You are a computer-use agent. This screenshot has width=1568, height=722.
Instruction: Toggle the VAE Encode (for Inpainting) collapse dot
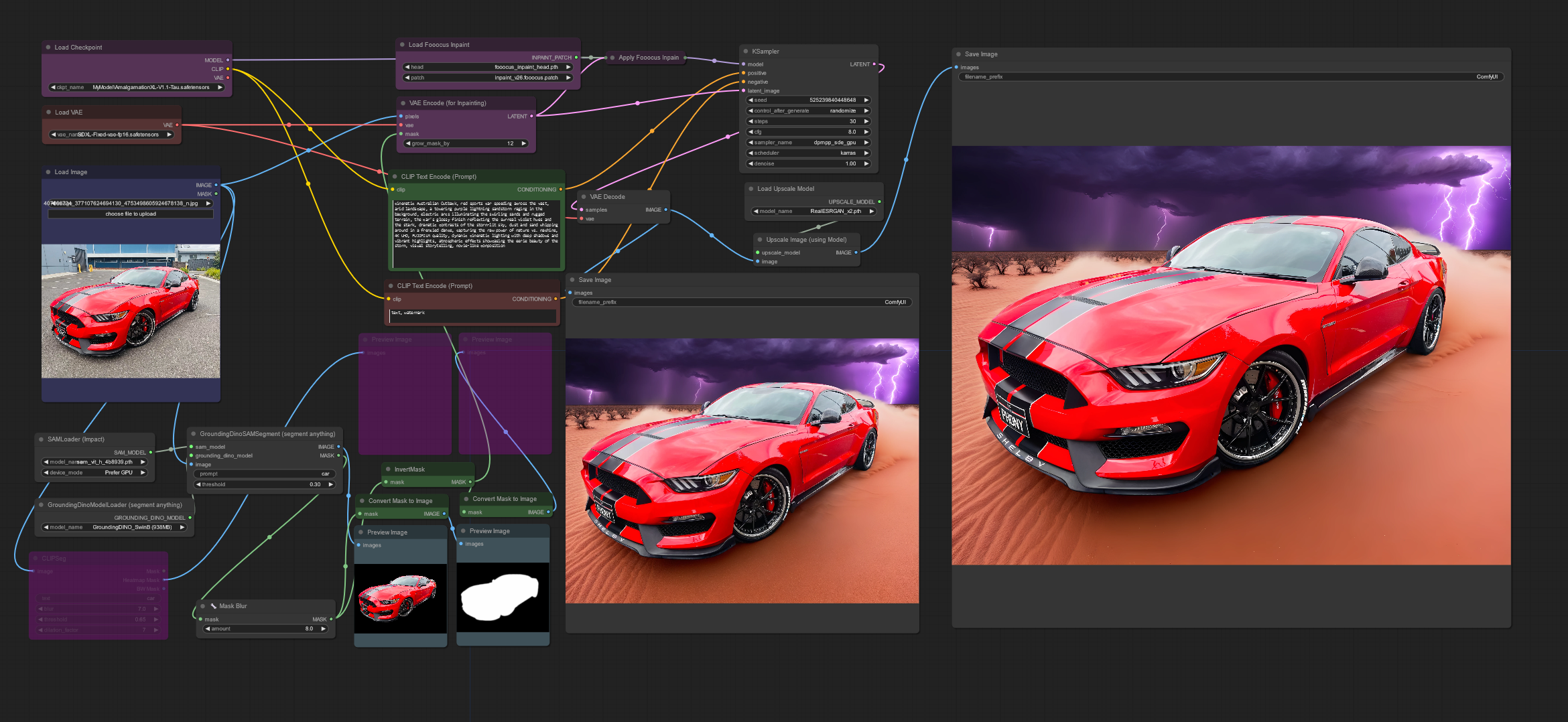[403, 103]
